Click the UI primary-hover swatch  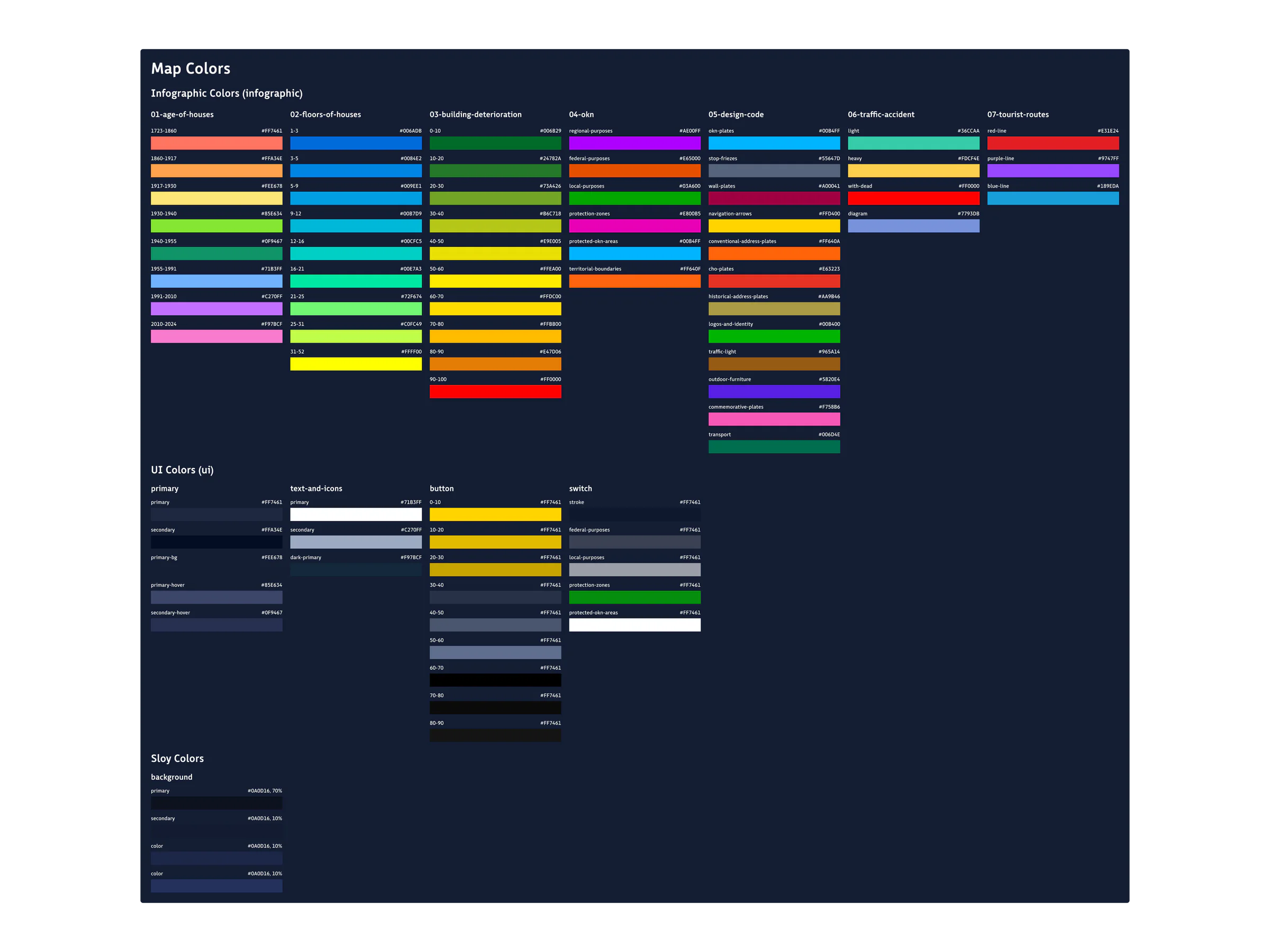pos(216,597)
